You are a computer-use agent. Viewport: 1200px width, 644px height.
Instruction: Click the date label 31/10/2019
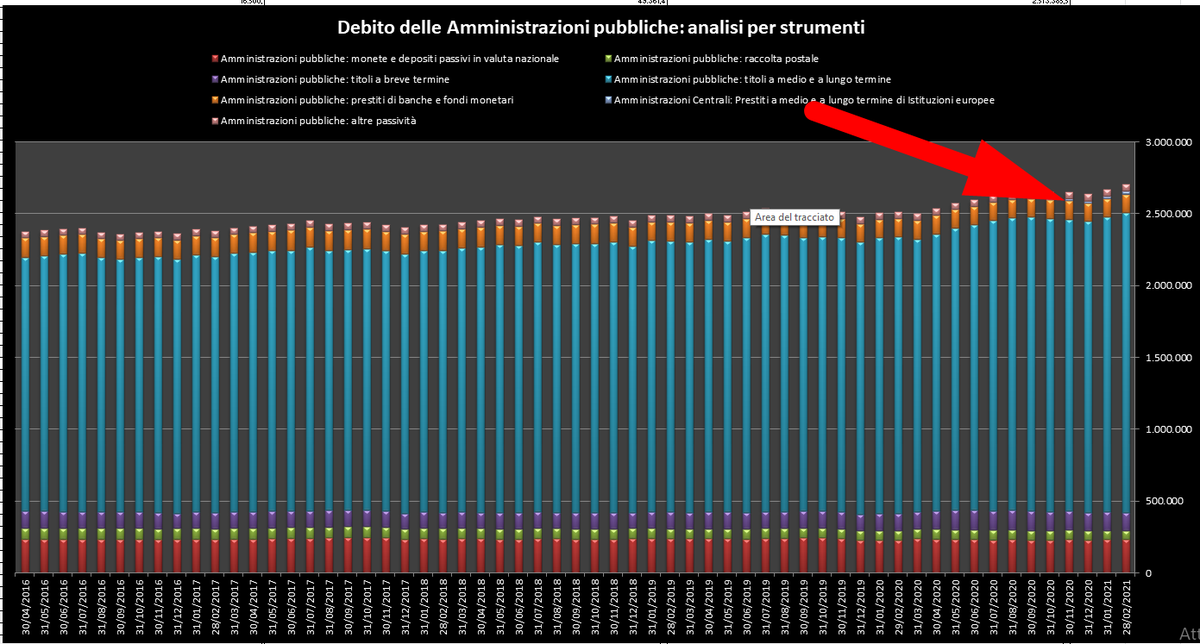[825, 608]
